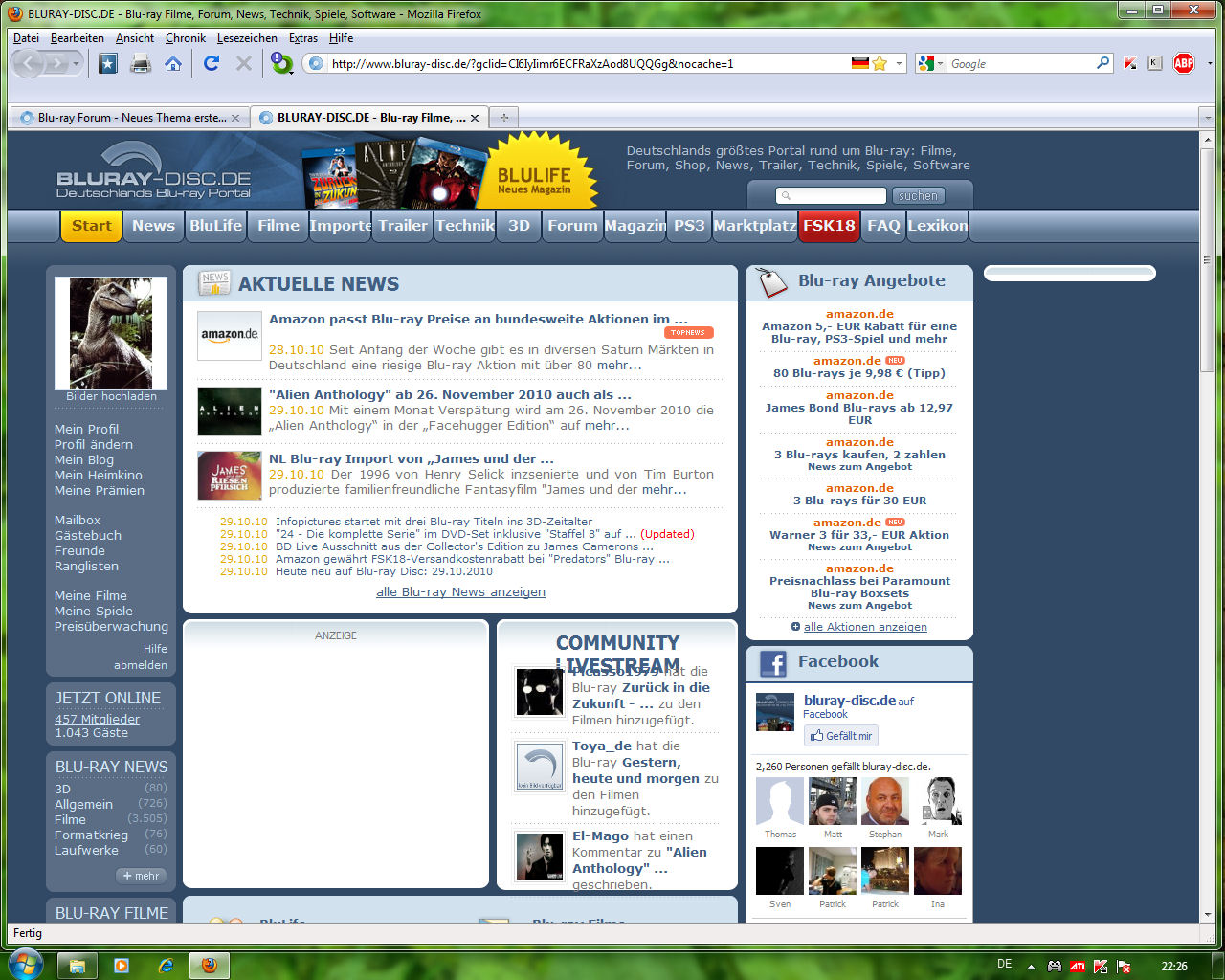1225x980 pixels.
Task: Click the game controller tray icon
Action: (x=1055, y=966)
